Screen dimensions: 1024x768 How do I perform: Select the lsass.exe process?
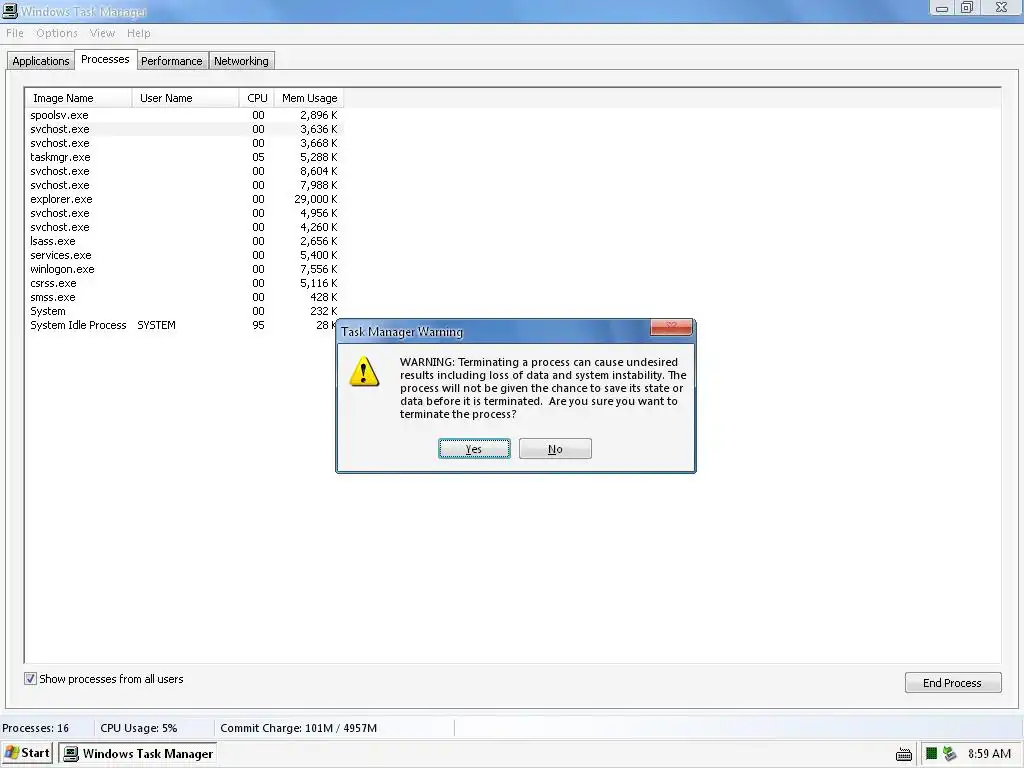(x=184, y=241)
